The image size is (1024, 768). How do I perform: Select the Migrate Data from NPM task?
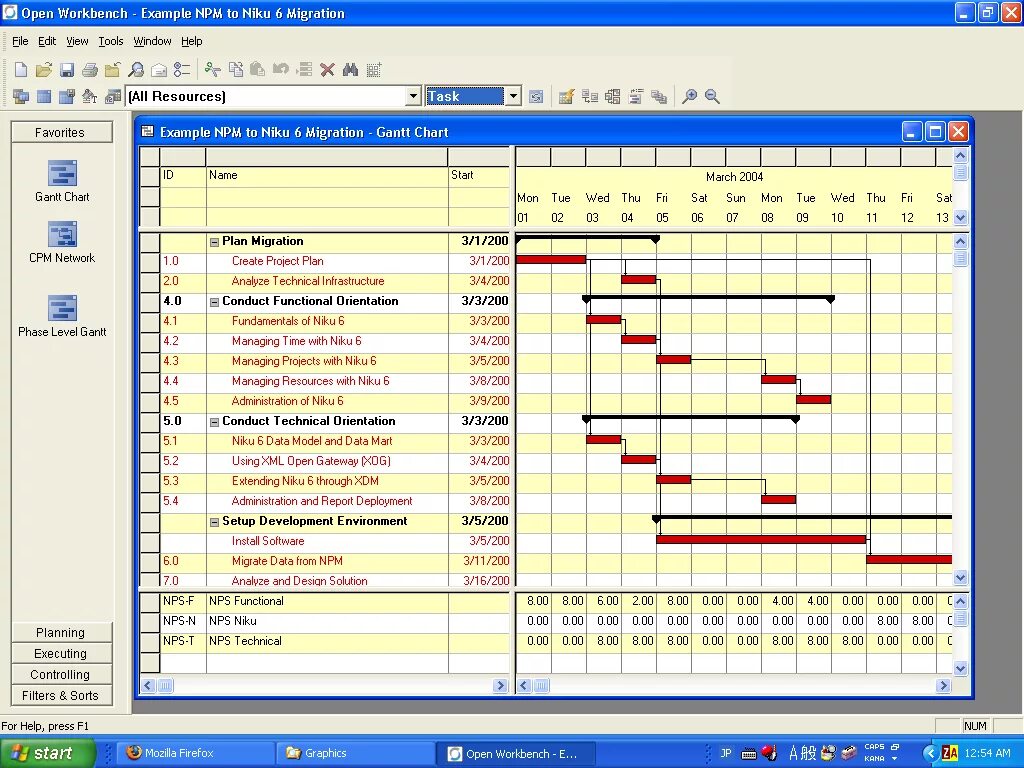click(287, 561)
